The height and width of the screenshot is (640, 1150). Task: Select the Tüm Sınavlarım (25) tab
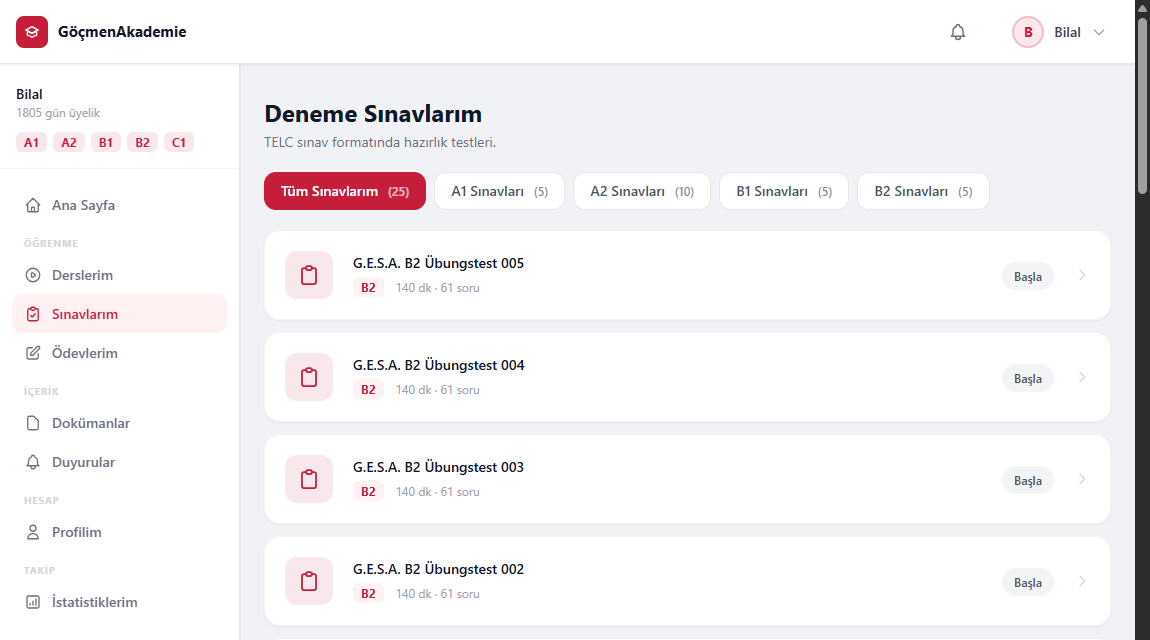point(345,191)
